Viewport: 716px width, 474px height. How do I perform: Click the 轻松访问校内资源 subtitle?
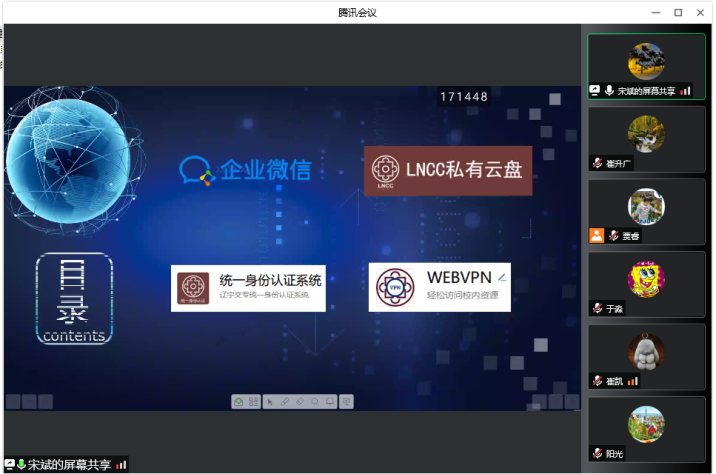pyautogui.click(x=463, y=295)
